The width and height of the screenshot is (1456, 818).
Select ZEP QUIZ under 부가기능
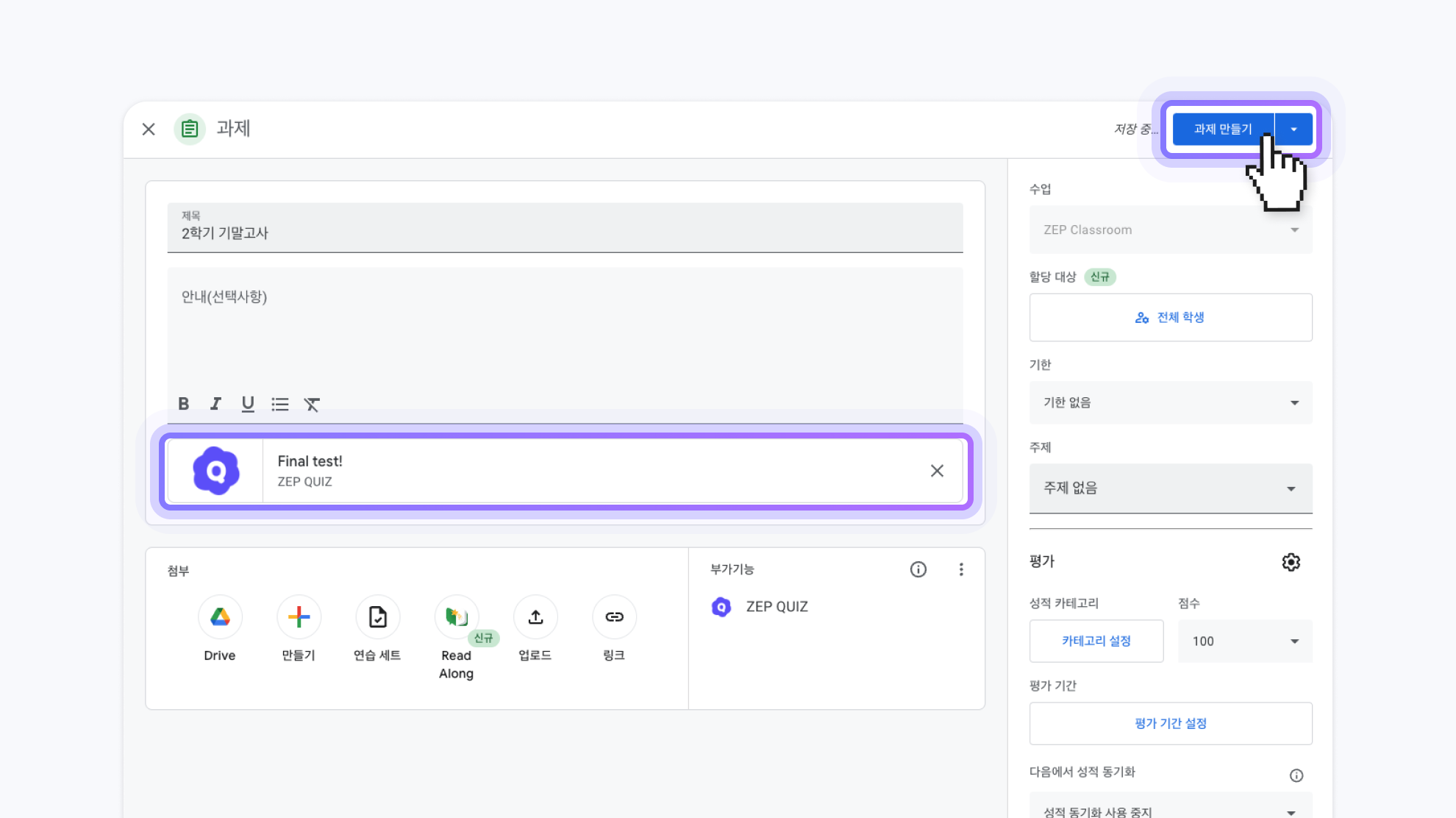776,607
